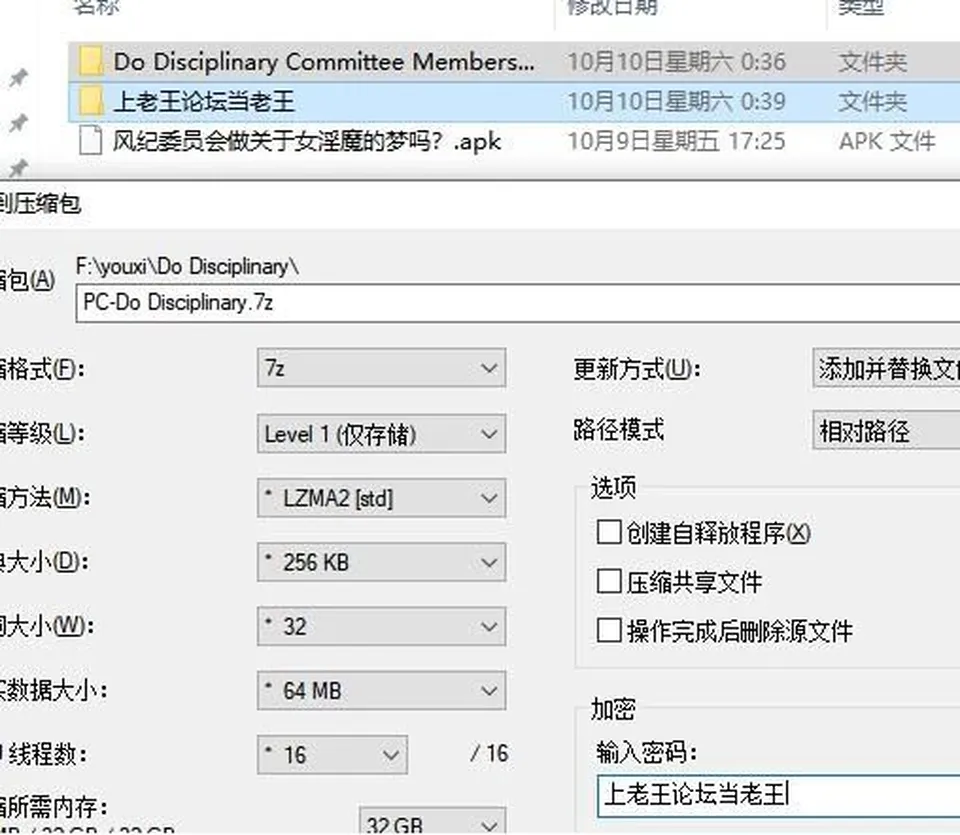Expand the 相对路径 path mode dropdown
The height and width of the screenshot is (835, 960).
(886, 431)
